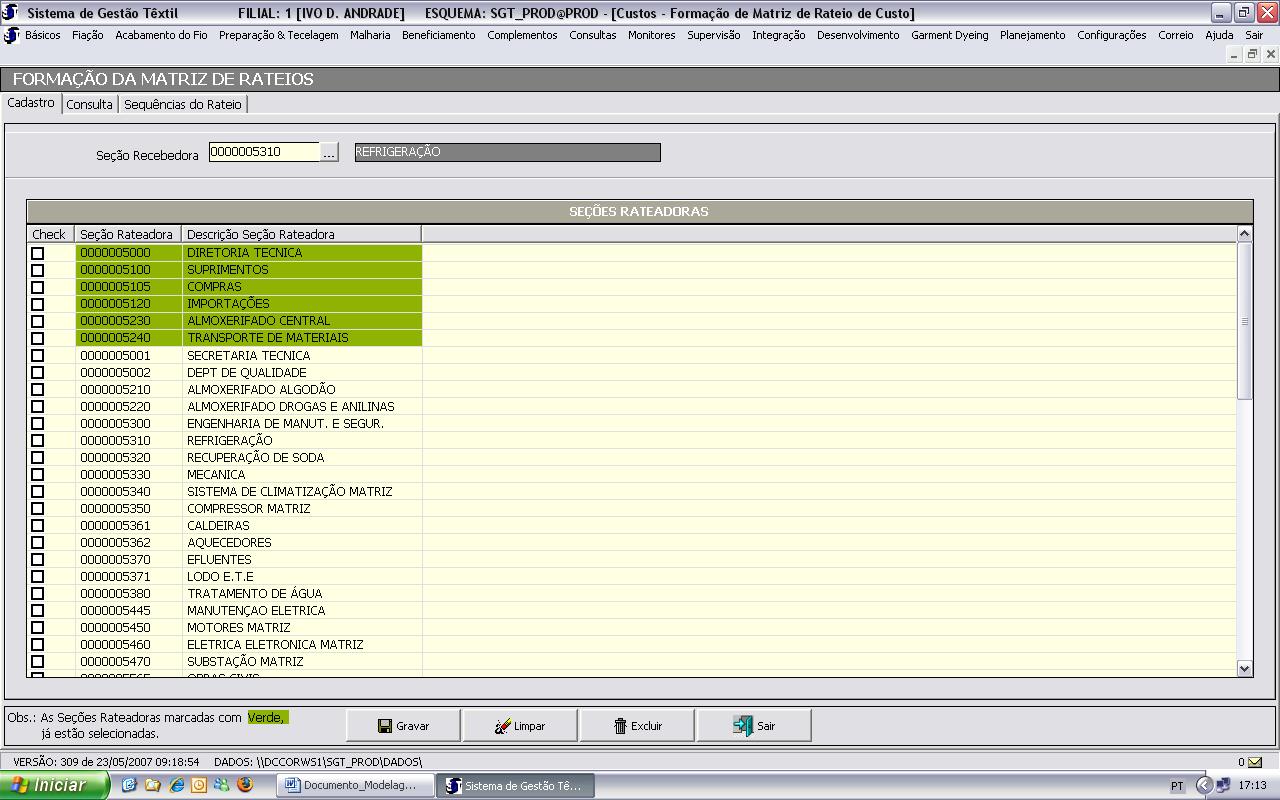Click the Seção Recebedora code field
This screenshot has height=800, width=1280.
click(x=264, y=152)
